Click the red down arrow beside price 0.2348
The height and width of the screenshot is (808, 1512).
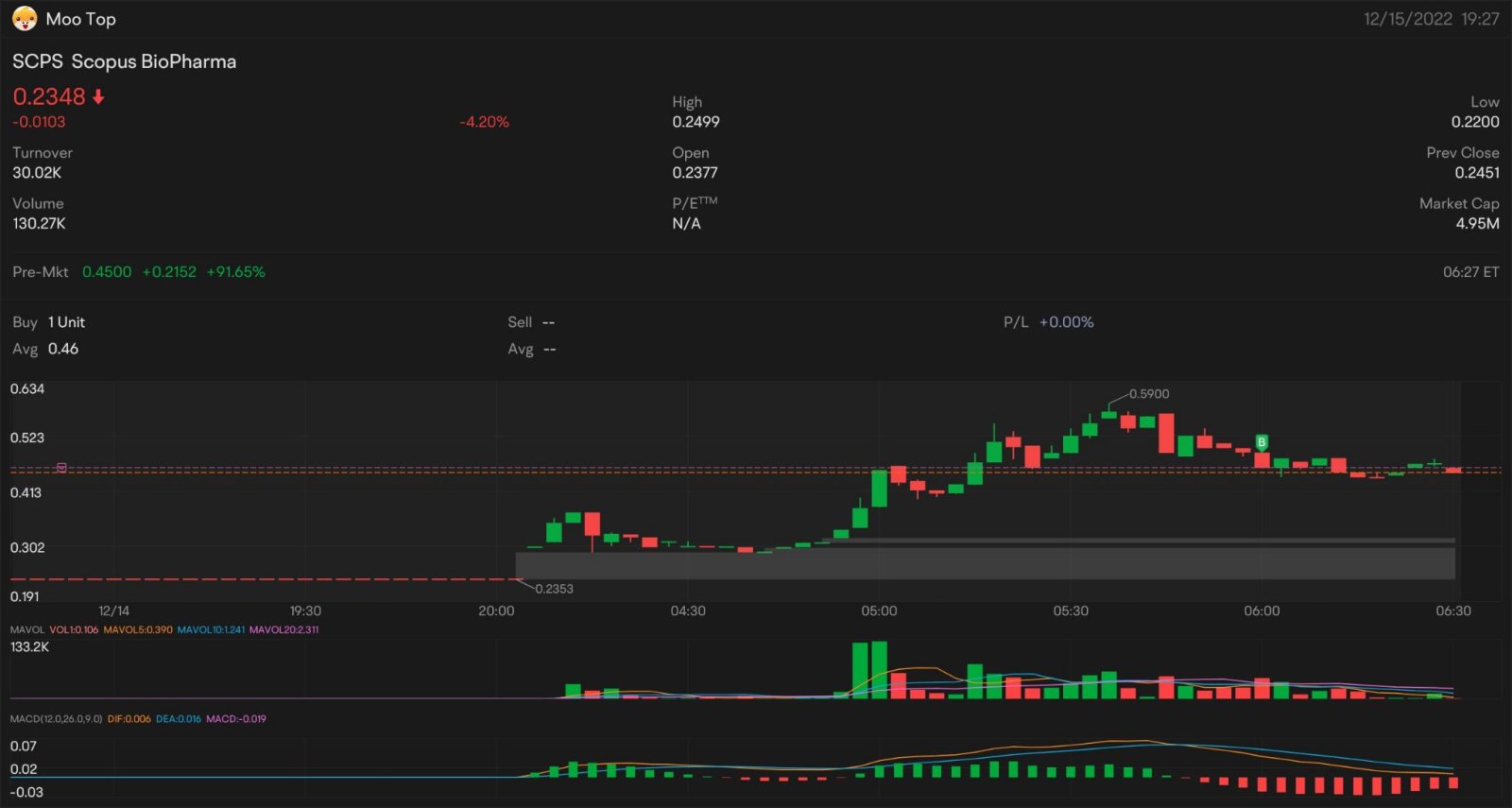tap(98, 96)
